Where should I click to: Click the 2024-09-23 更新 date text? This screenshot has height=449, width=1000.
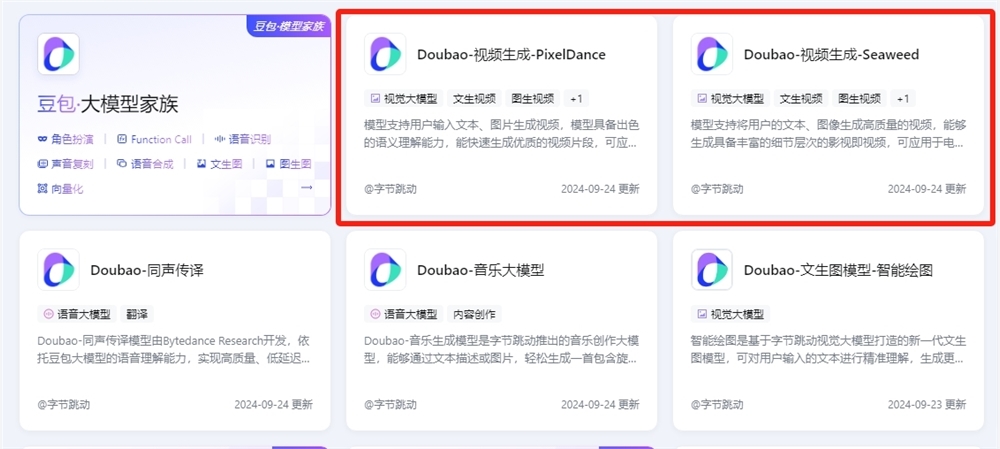point(927,404)
